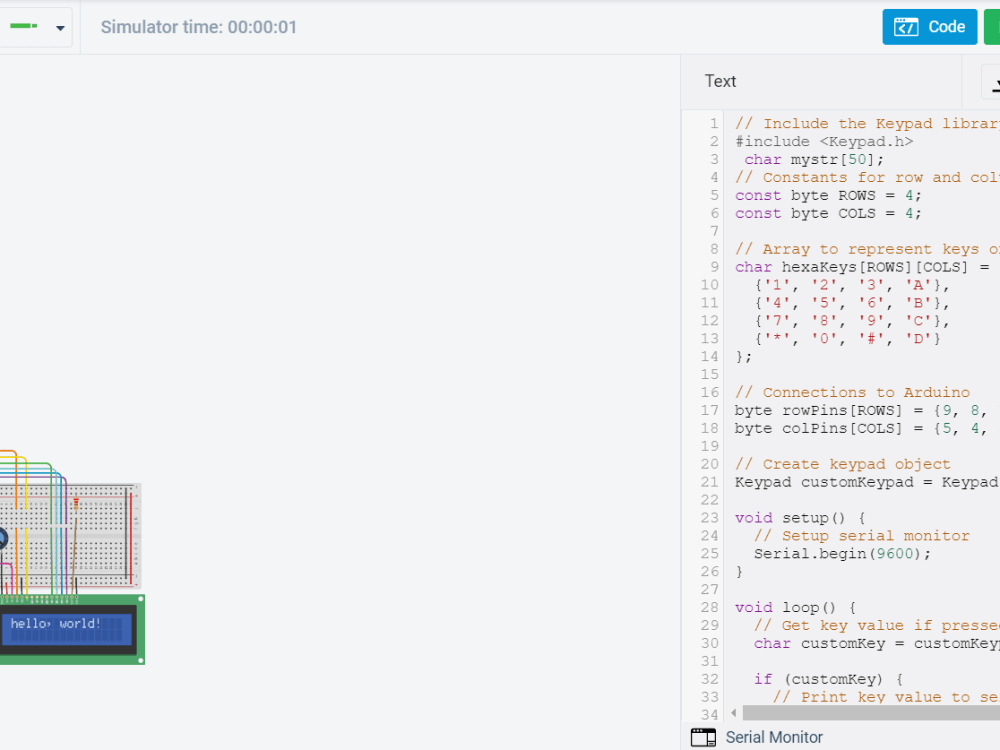Open the Text editor mode selector
The image size is (1000, 750).
(720, 81)
